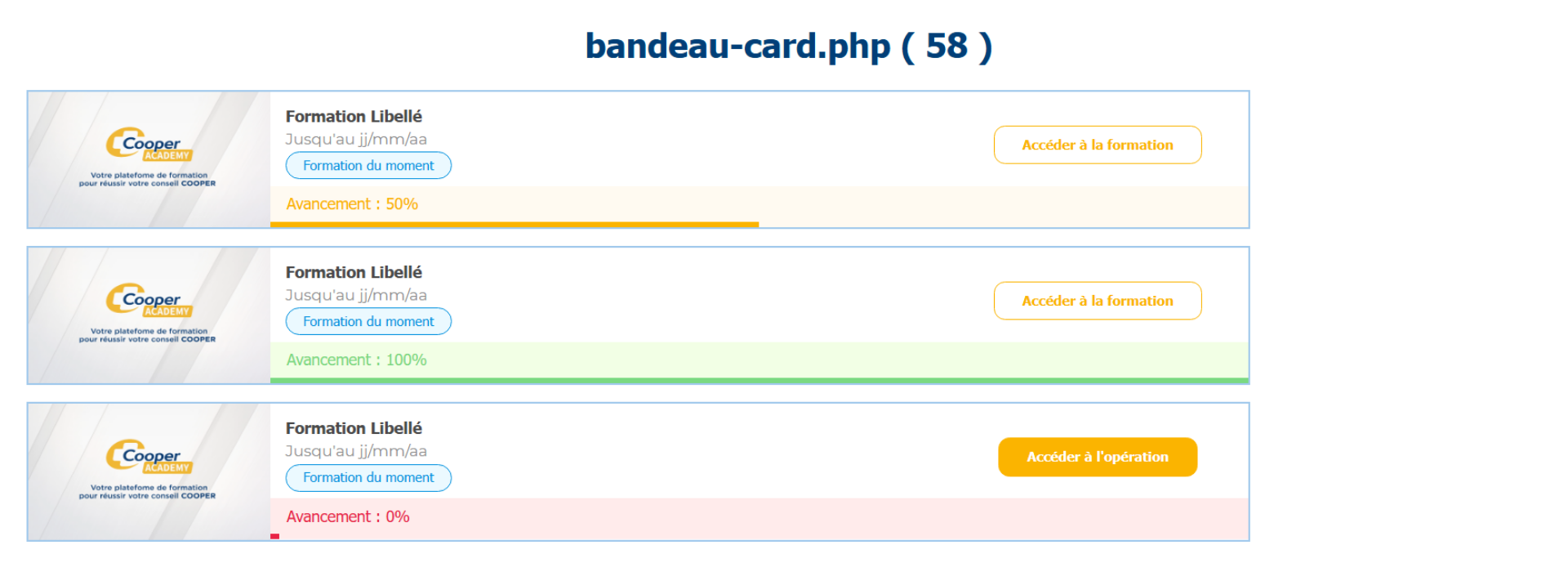The width and height of the screenshot is (1568, 572).
Task: Click "Accéder à la formation" on the 50% card
Action: [1097, 145]
